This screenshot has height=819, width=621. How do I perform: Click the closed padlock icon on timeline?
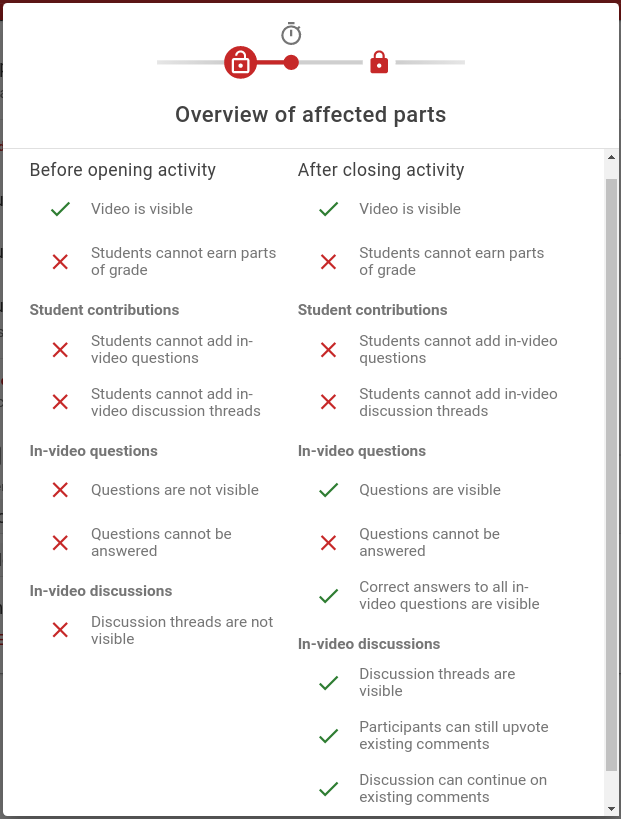[379, 62]
